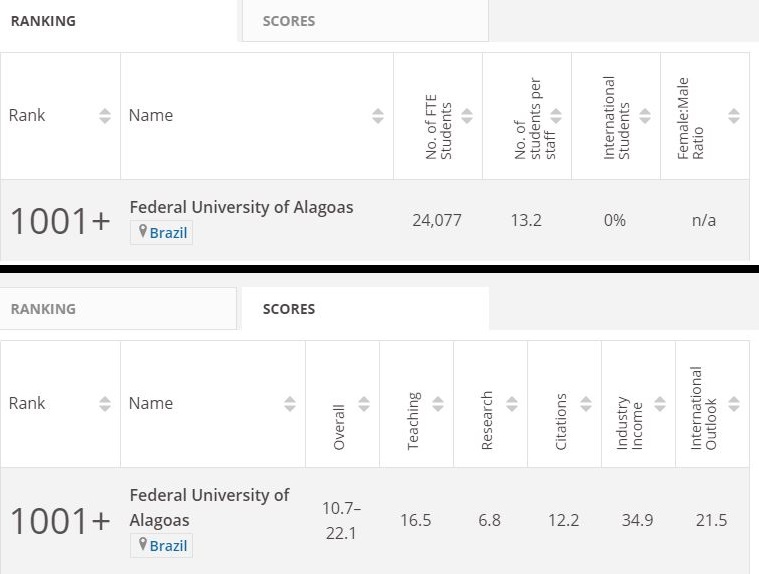The height and width of the screenshot is (574, 759).
Task: Sort by Teaching score arrows
Action: click(438, 404)
